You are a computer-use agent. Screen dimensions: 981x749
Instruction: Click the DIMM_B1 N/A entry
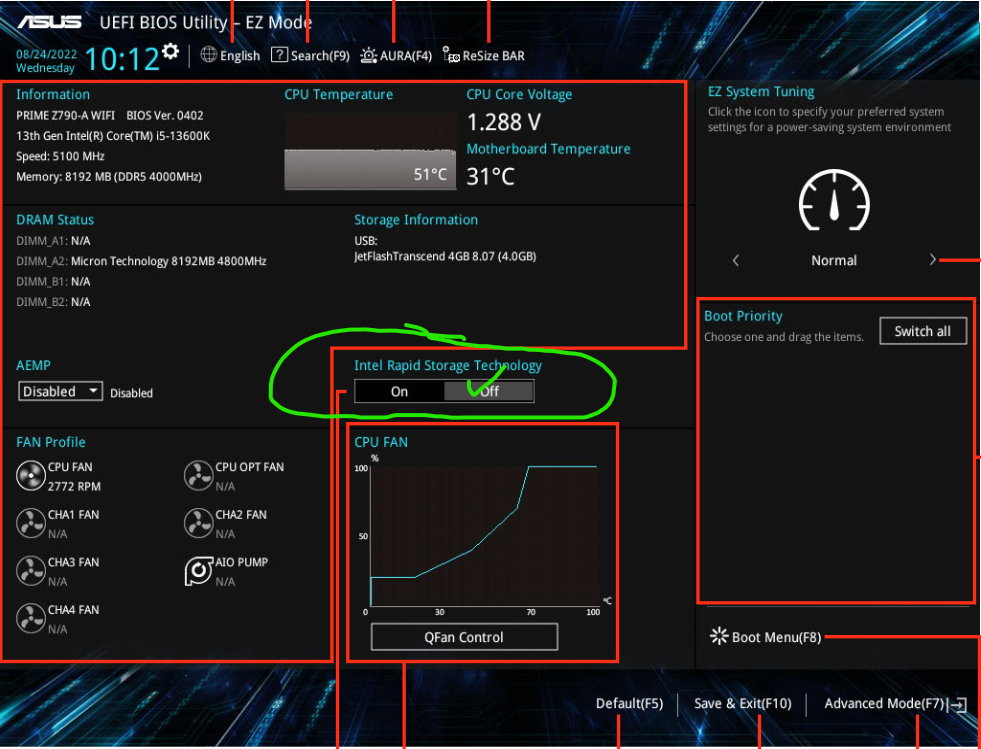click(53, 282)
